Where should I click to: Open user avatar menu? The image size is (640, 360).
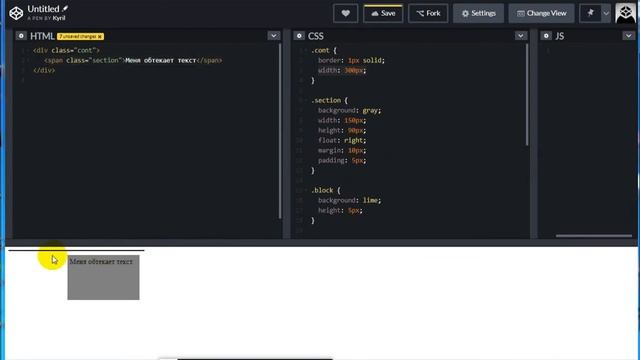point(625,13)
